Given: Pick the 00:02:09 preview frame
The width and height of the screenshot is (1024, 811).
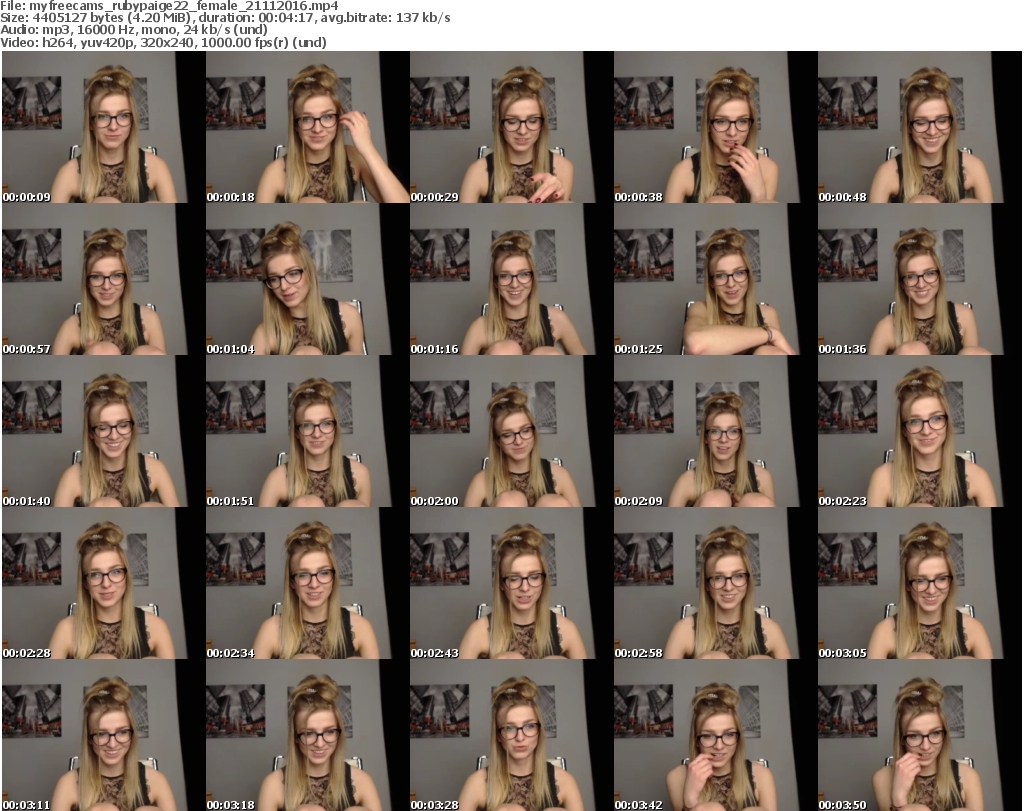Looking at the screenshot, I should click(716, 431).
